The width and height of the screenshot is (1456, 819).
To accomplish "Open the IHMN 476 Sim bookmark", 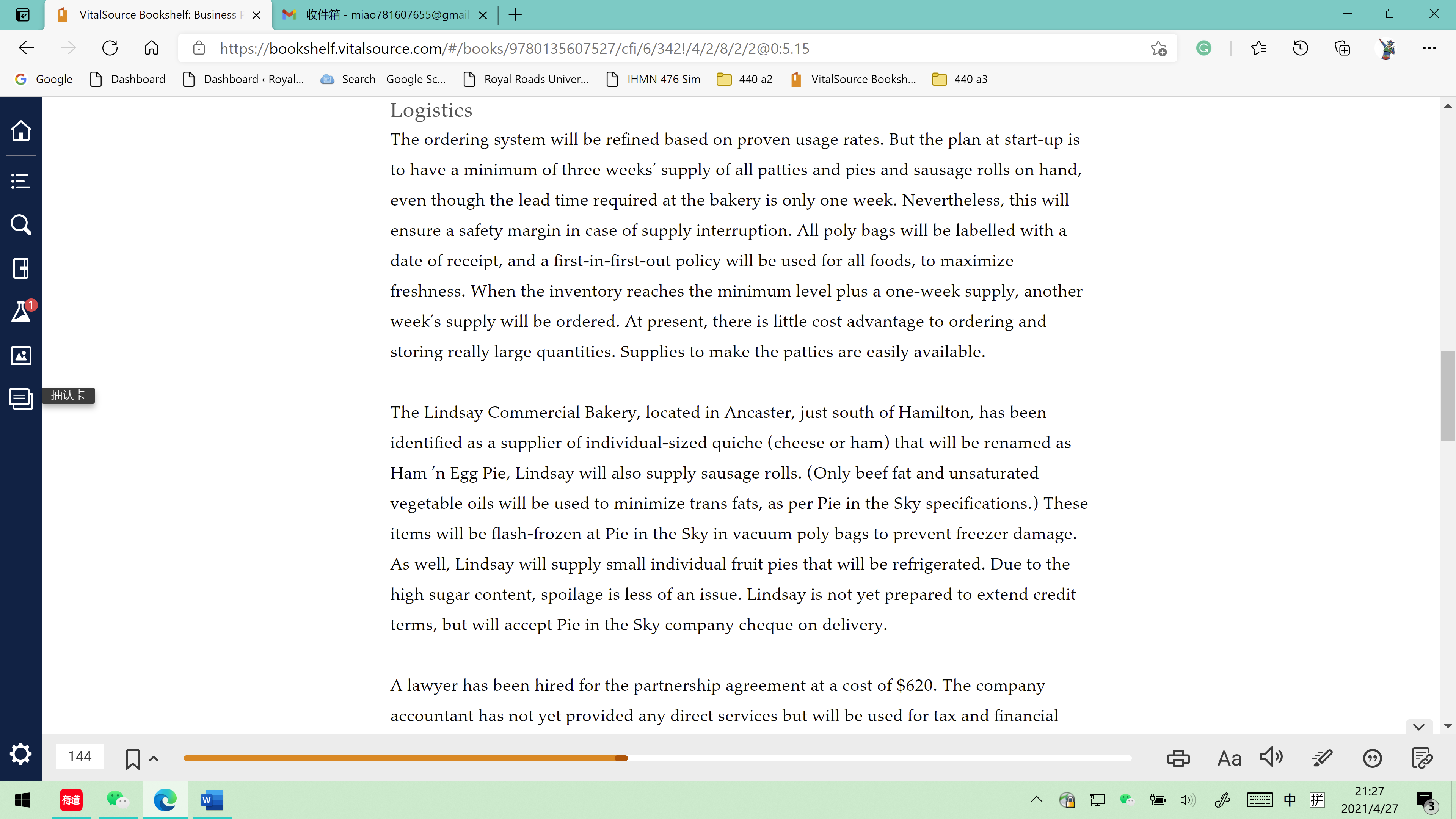I will click(653, 79).
